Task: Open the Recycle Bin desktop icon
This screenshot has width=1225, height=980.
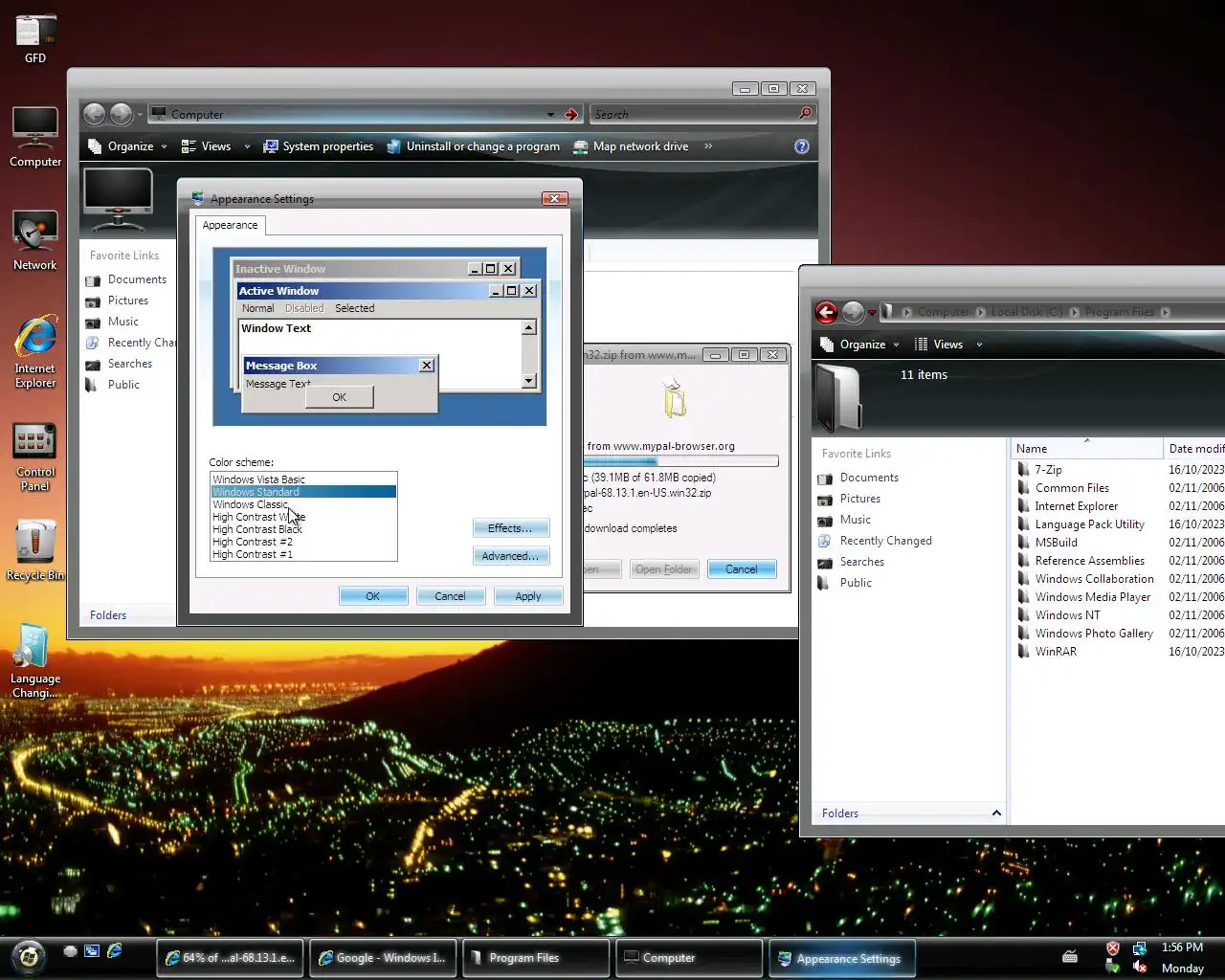Action: point(35,549)
